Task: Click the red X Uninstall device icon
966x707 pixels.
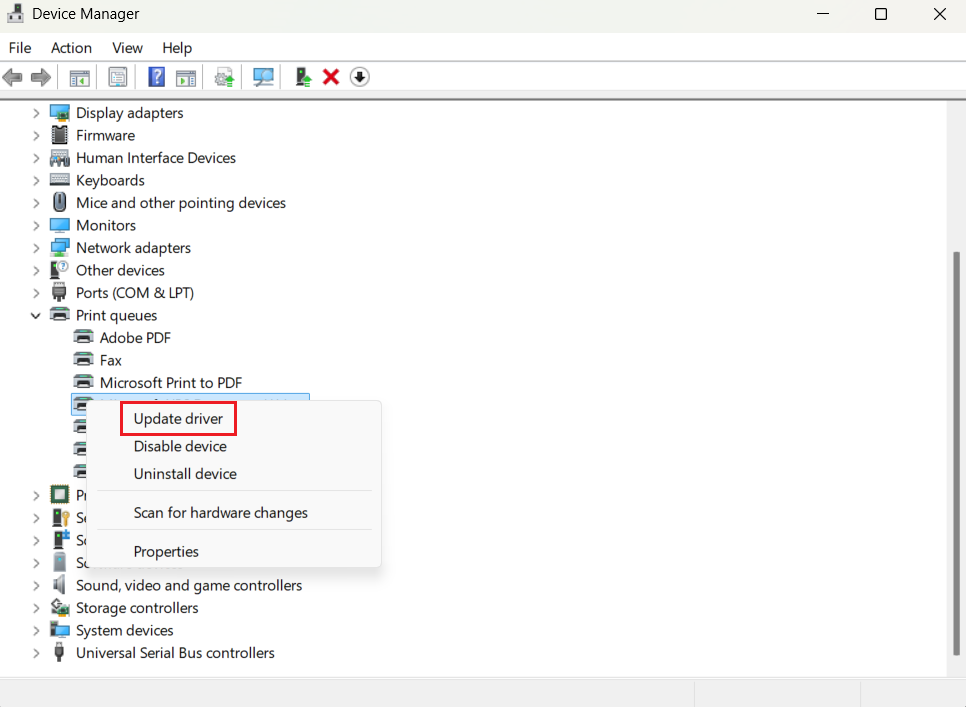Action: (331, 77)
